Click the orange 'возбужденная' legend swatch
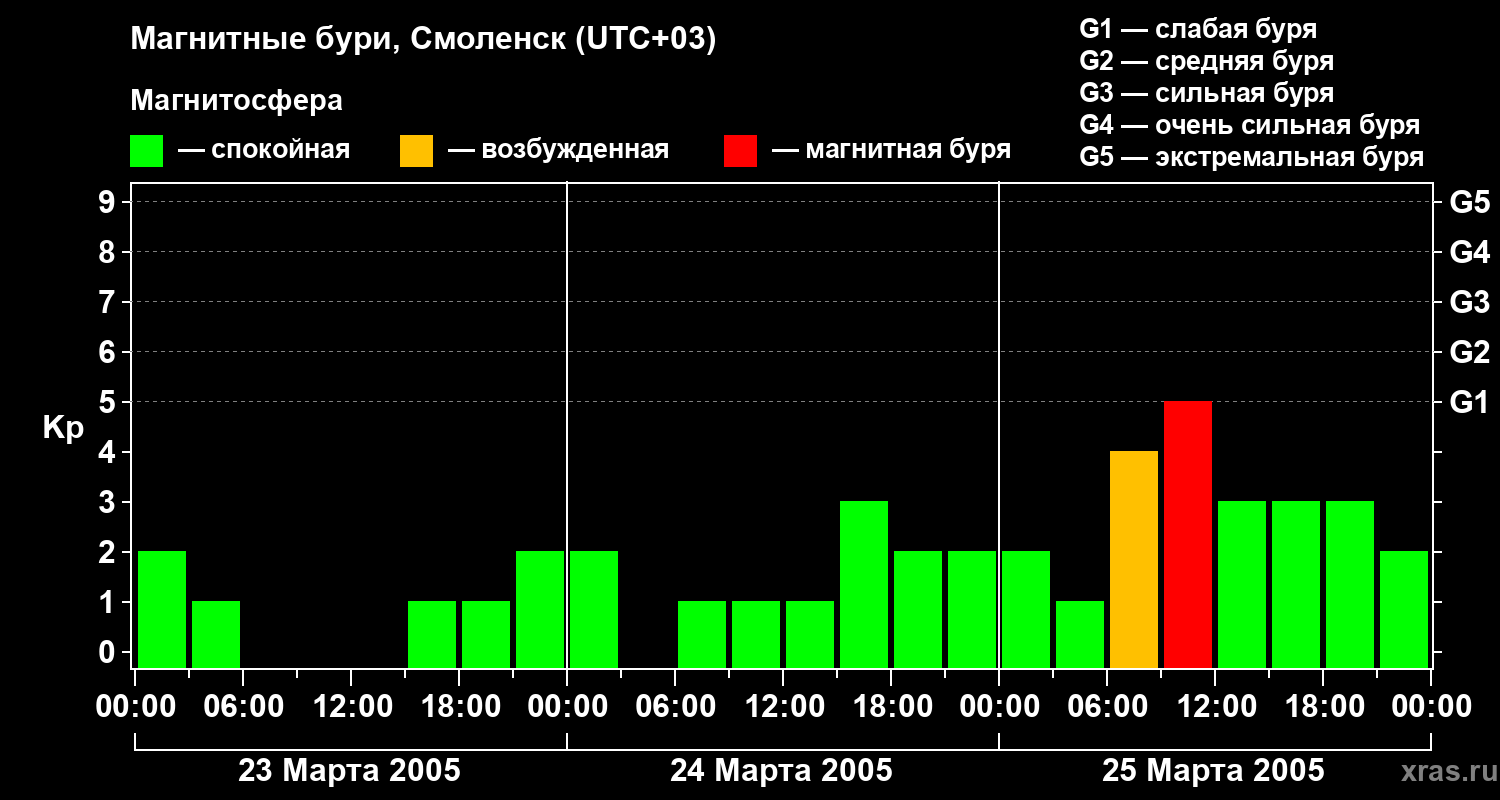The height and width of the screenshot is (800, 1500). (416, 150)
